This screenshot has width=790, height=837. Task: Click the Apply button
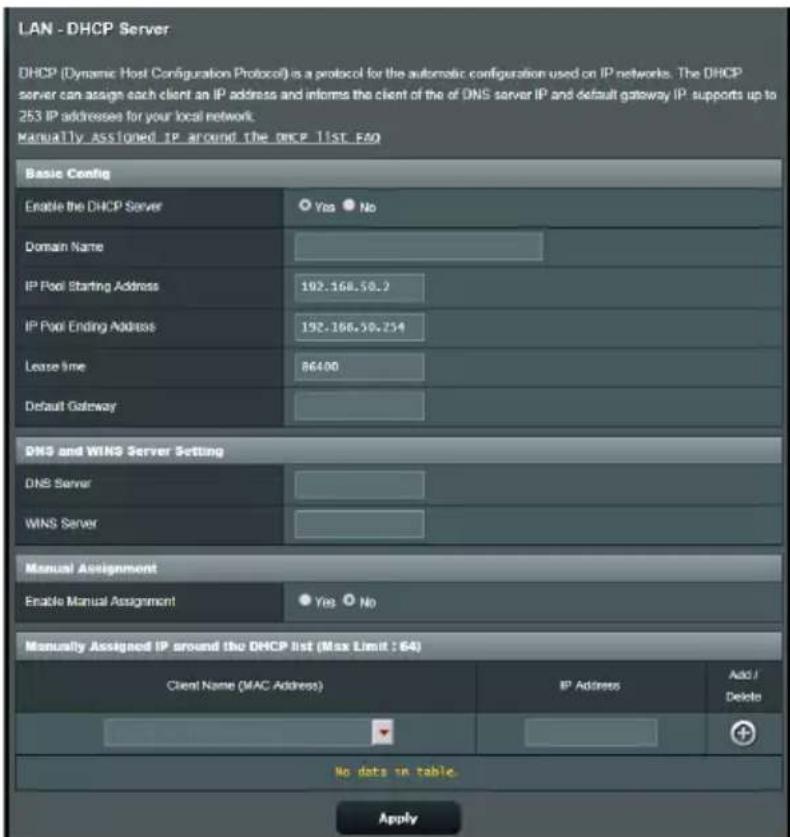point(398,818)
